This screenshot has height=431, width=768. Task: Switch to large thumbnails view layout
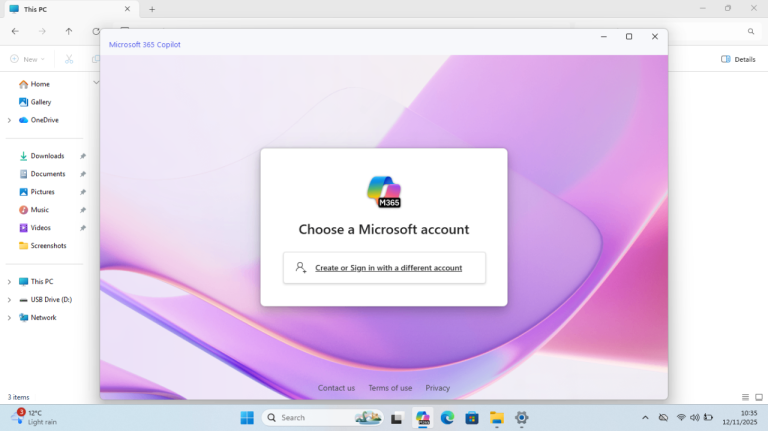coord(759,397)
